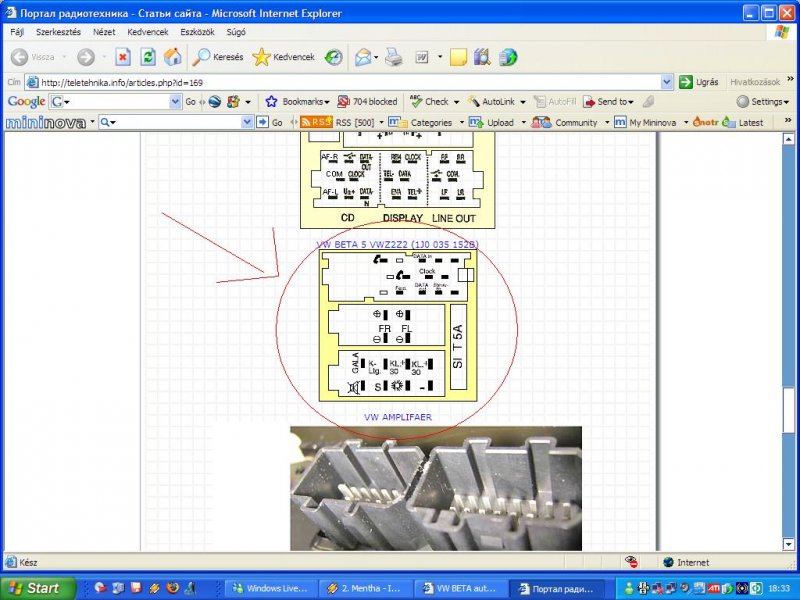This screenshot has height=600, width=800.
Task: Click the 704 blocked popup blocker
Action: 367,102
